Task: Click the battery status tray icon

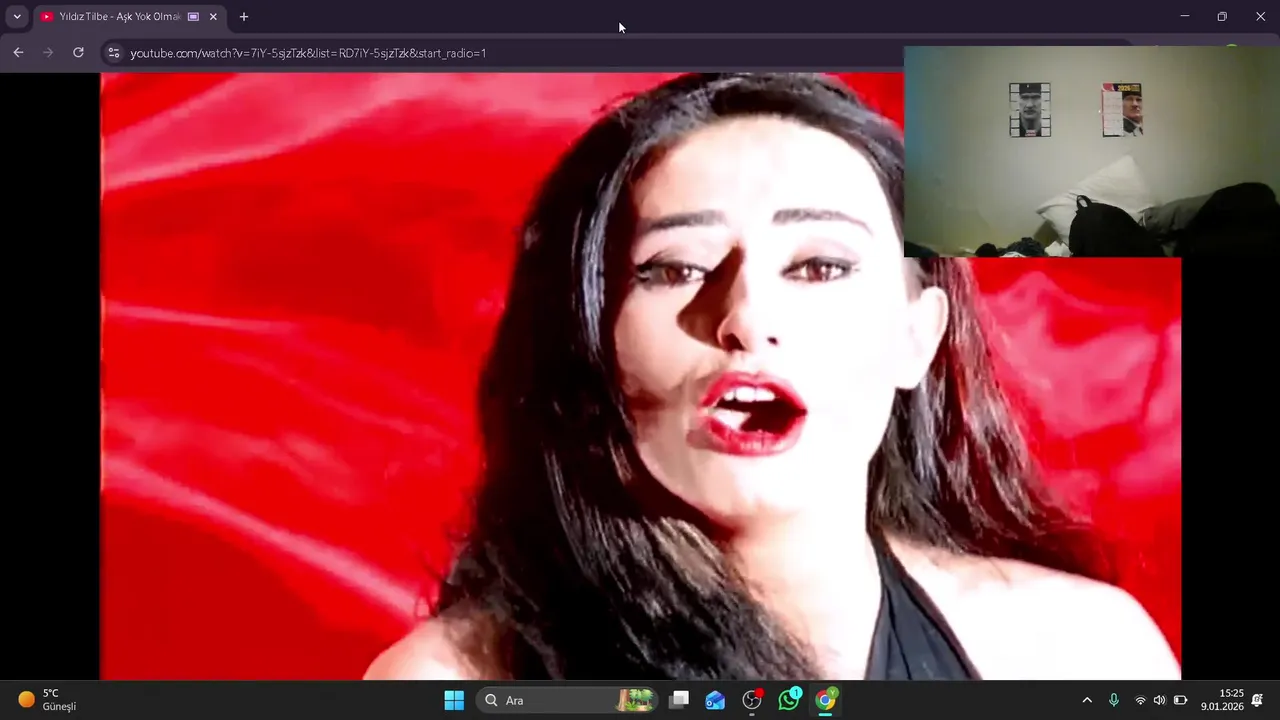Action: [x=1180, y=700]
